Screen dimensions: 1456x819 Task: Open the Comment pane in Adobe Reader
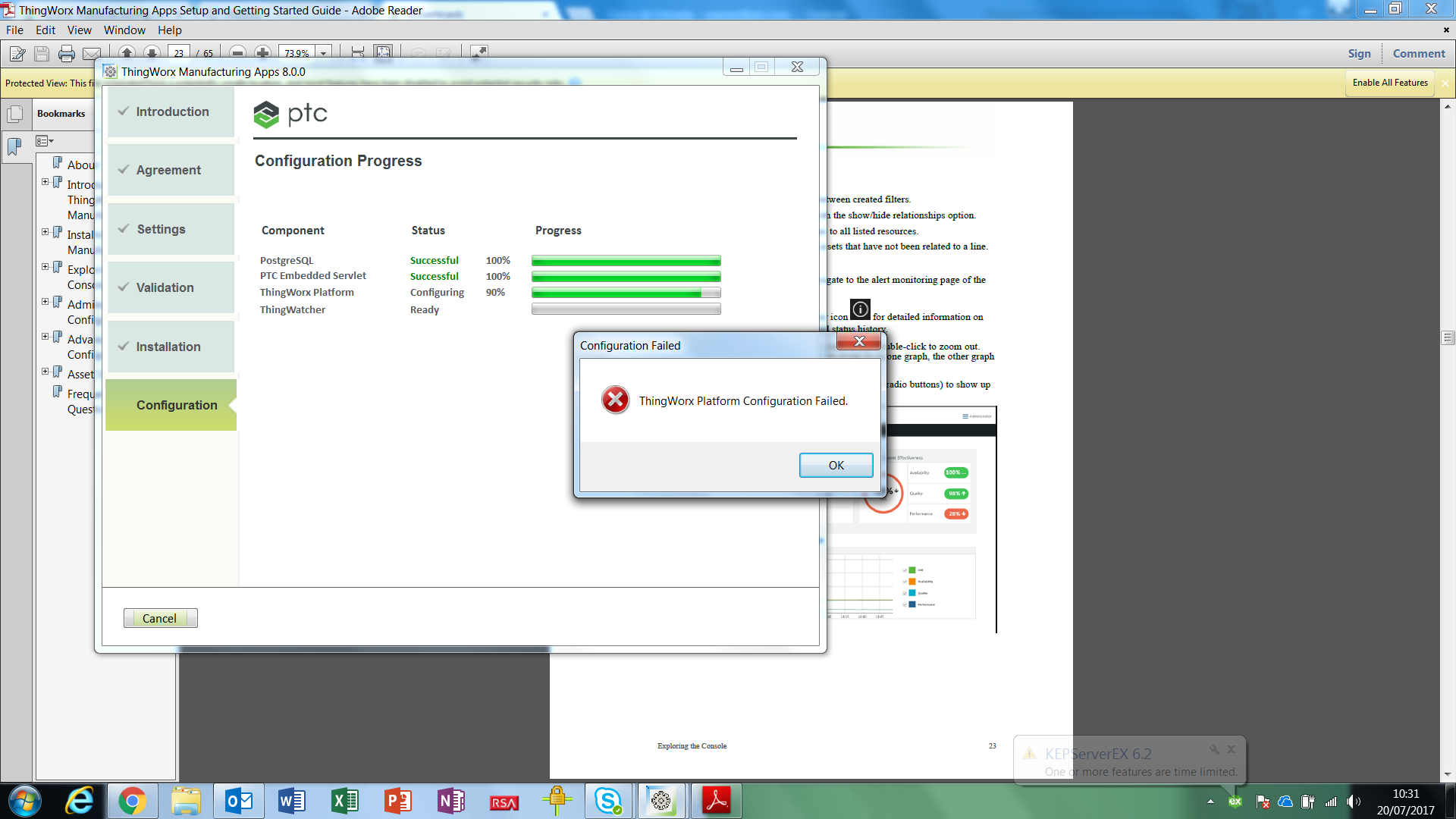[x=1419, y=54]
